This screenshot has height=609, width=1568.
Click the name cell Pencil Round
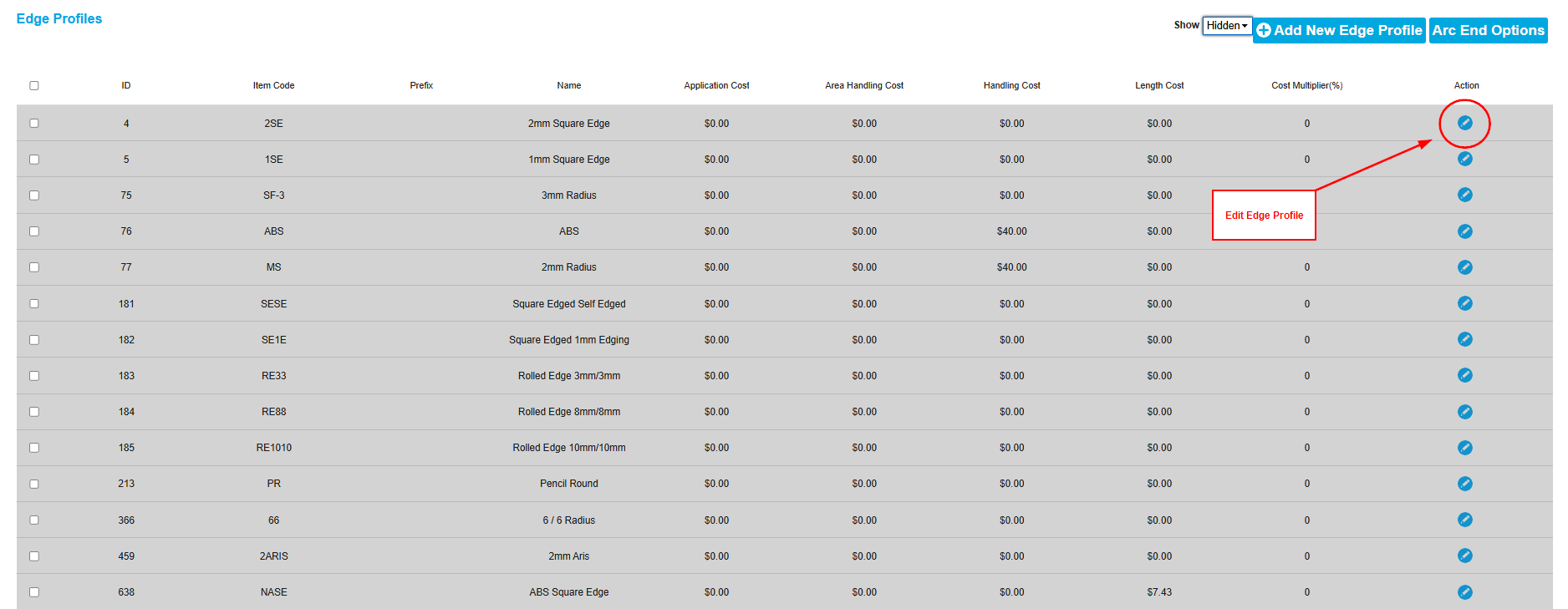pos(569,484)
